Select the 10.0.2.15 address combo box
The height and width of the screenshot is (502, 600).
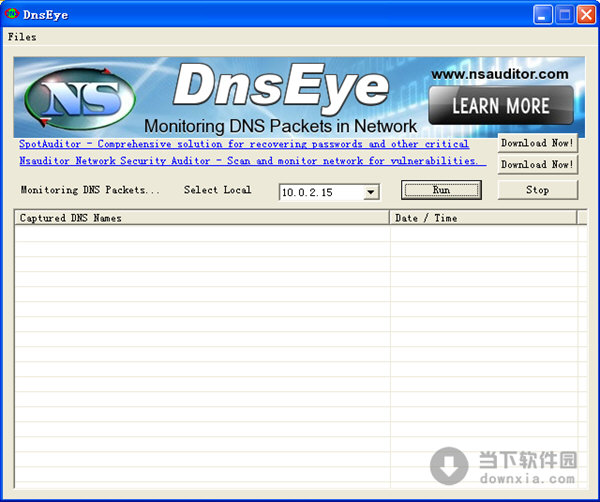point(320,191)
